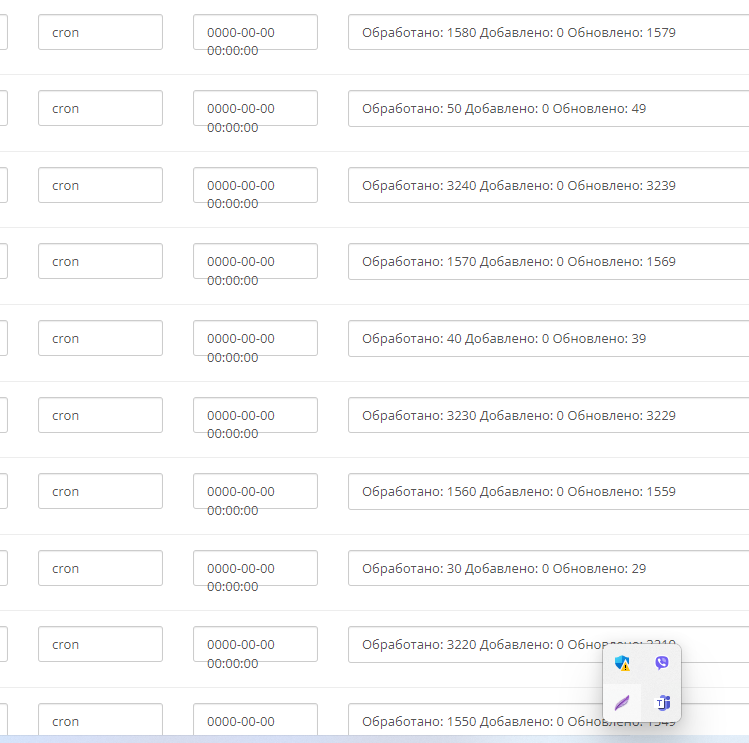This screenshot has height=743, width=749.
Task: Click the cron field in the Обработано: 1580 row
Action: coord(100,32)
